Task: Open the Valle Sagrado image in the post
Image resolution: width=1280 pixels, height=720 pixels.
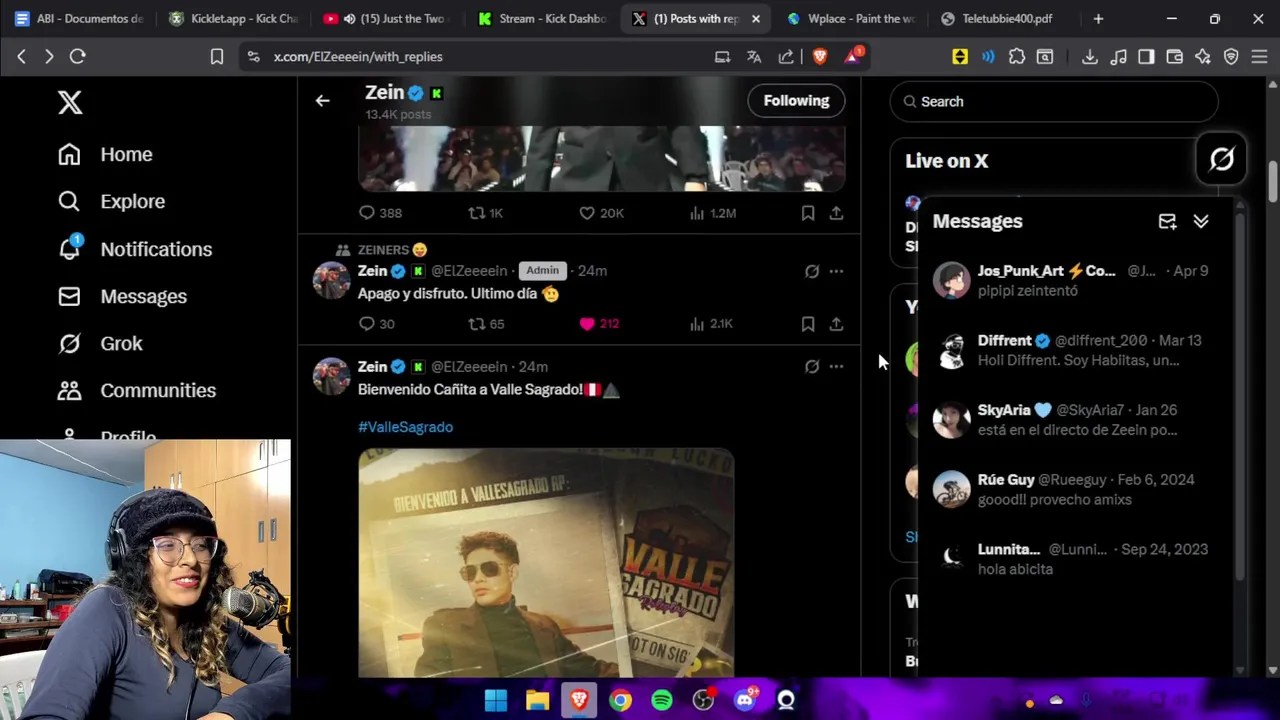Action: coord(546,563)
